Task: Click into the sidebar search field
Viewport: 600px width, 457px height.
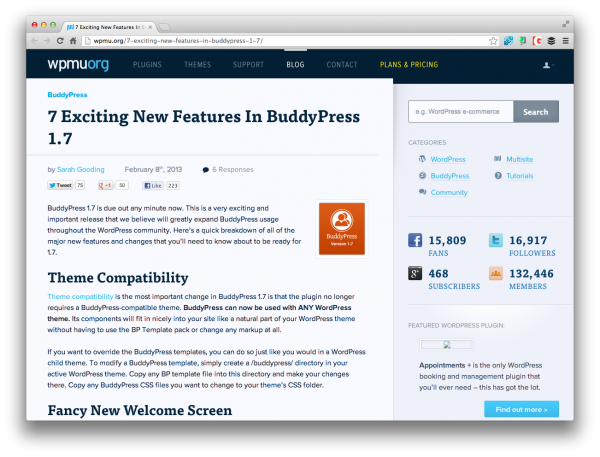Action: click(x=461, y=112)
